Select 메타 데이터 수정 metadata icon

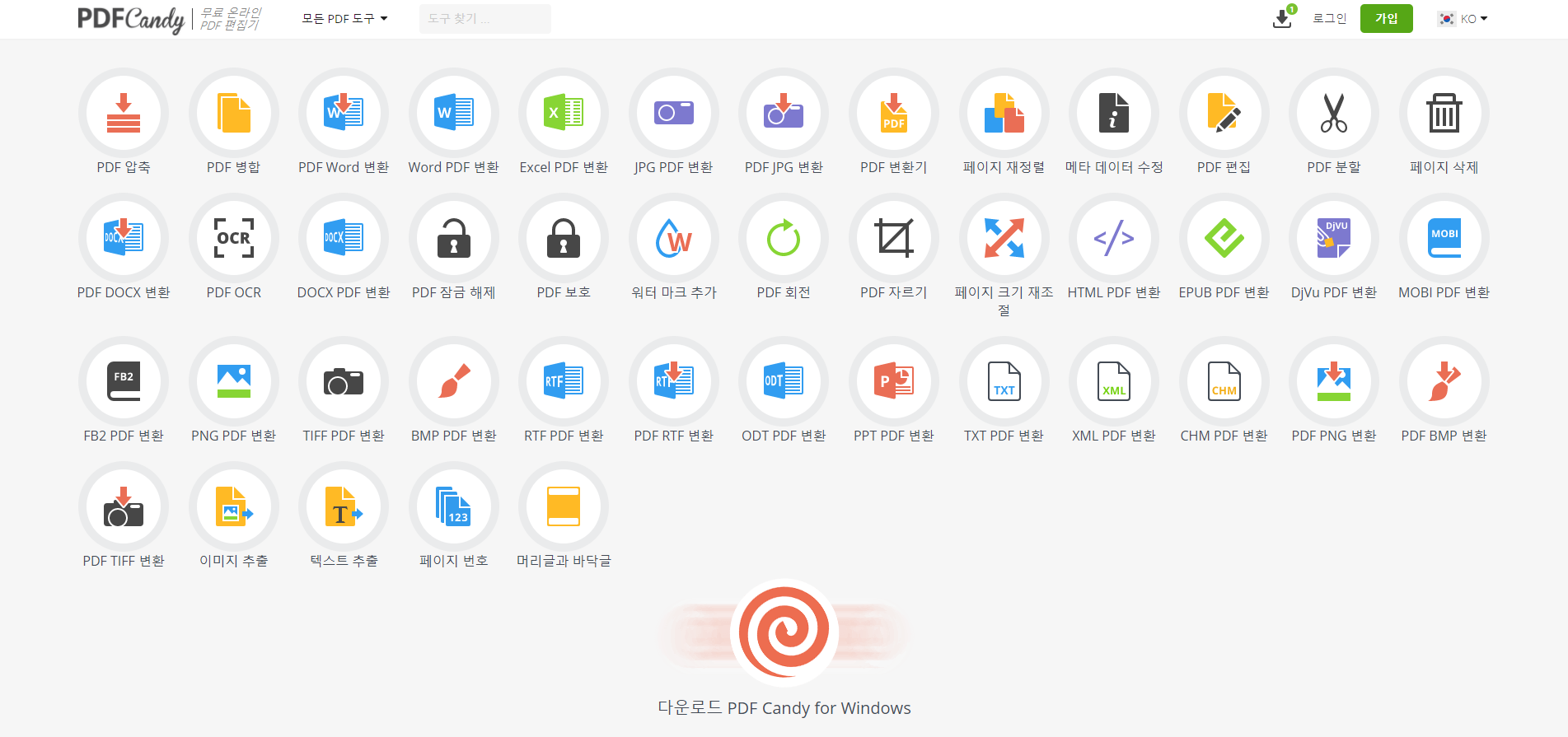pyautogui.click(x=1114, y=113)
